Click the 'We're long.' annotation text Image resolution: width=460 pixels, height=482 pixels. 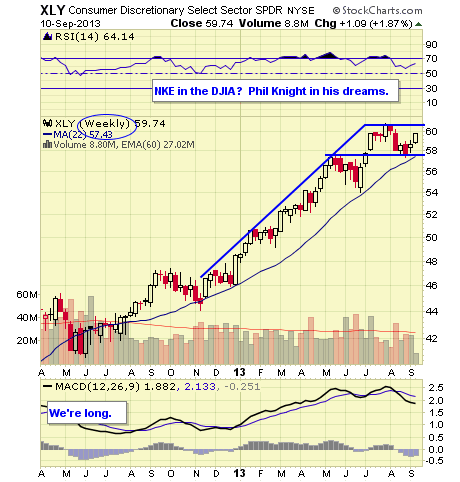(80, 413)
